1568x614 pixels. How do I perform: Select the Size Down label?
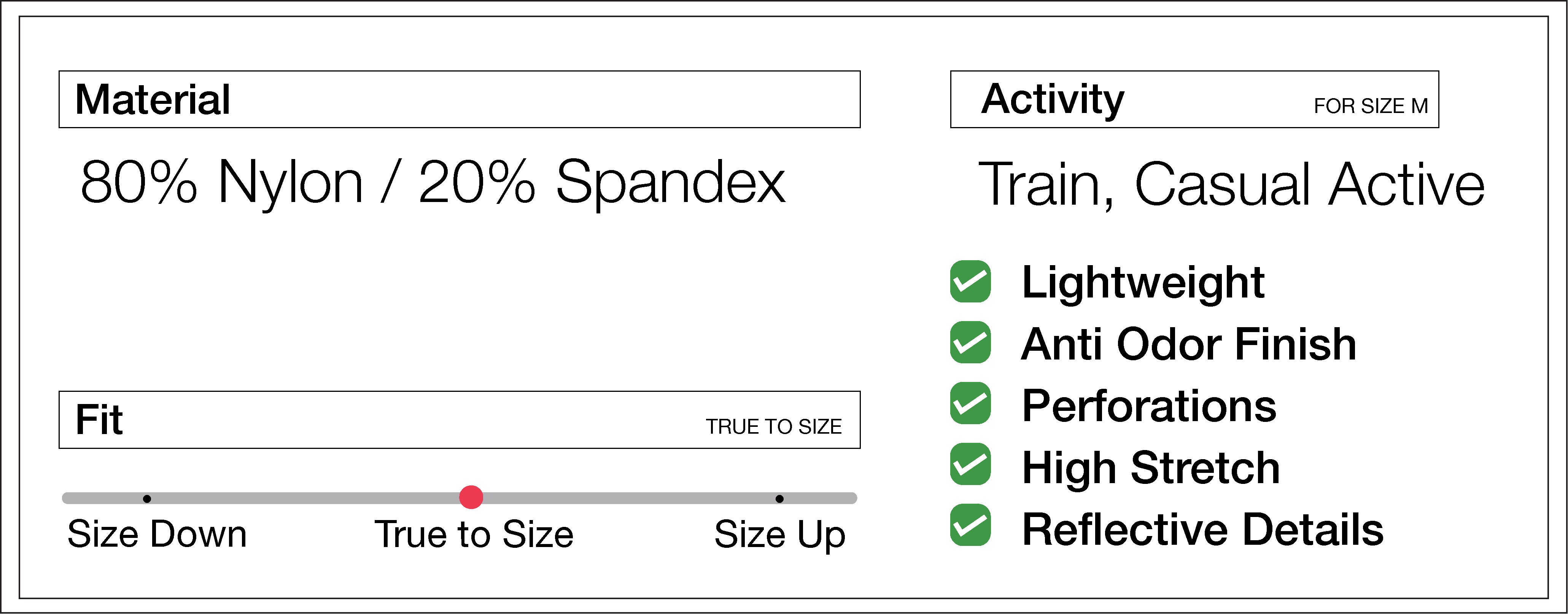157,534
